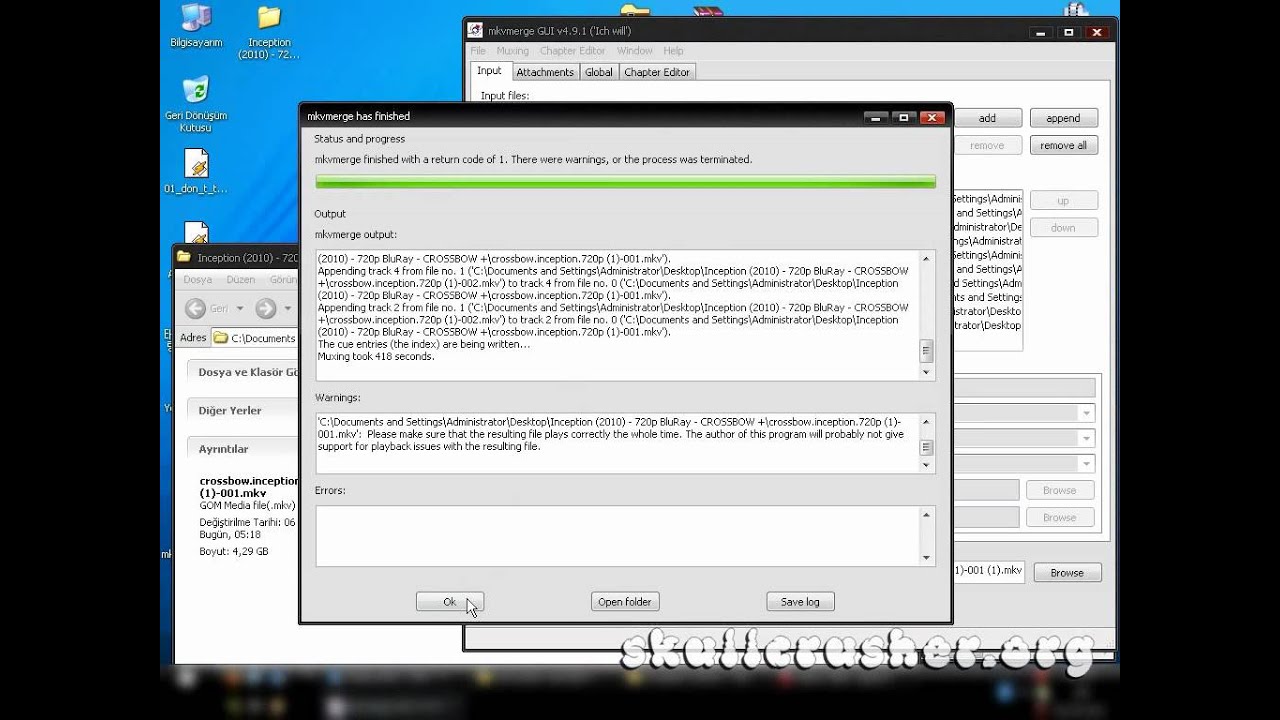Click the output filename field ending -001 (1).mkv
The image size is (1280, 720).
pos(988,571)
